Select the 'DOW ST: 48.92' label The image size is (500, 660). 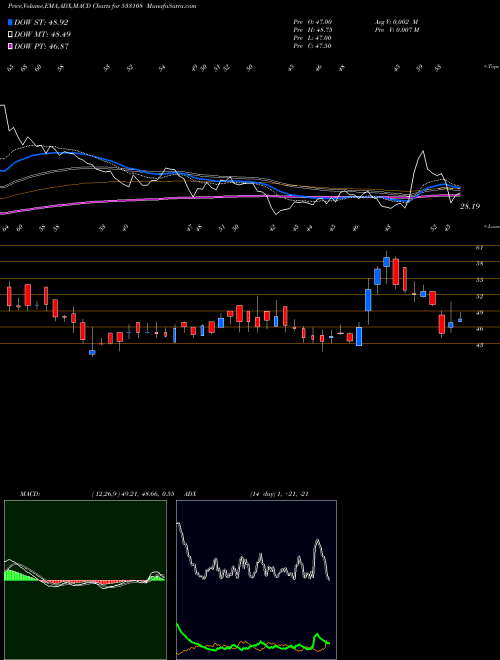tap(41, 22)
